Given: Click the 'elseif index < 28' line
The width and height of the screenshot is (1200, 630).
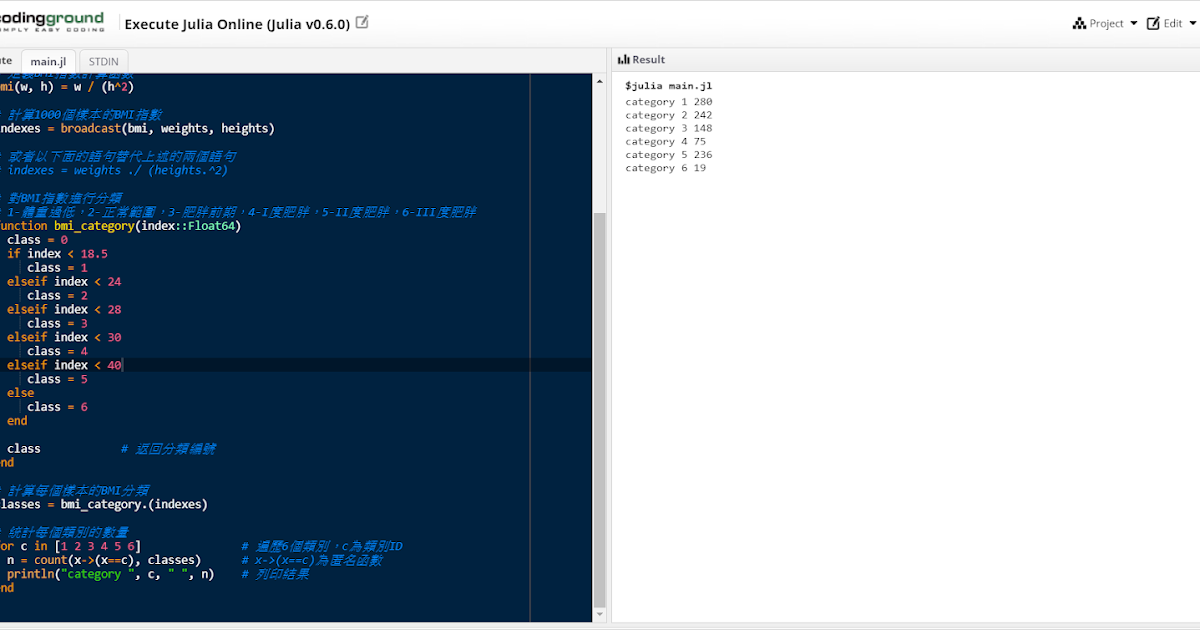Looking at the screenshot, I should coord(64,310).
